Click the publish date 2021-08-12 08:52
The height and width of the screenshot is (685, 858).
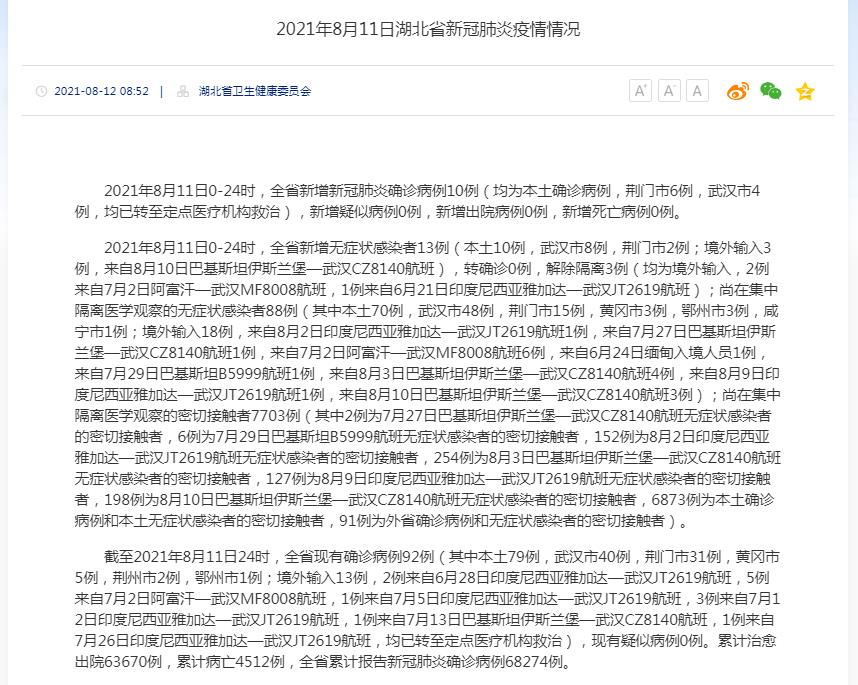tap(101, 91)
